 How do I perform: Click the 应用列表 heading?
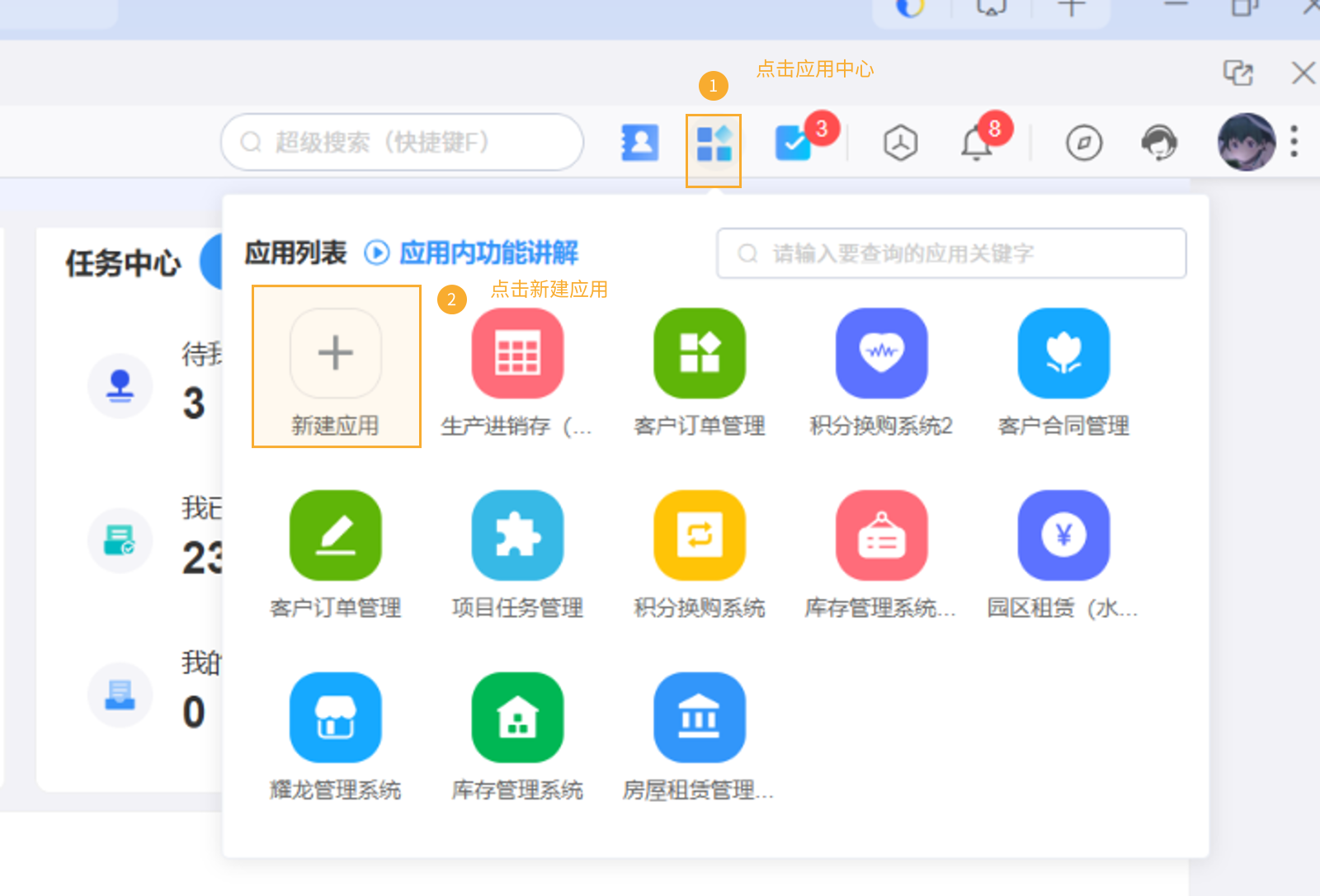click(295, 252)
